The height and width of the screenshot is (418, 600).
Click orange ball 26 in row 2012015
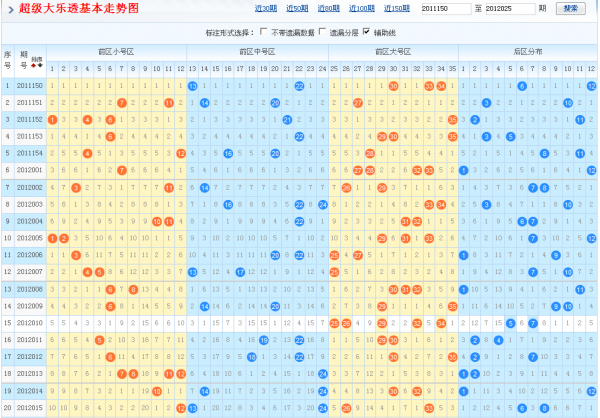[x=346, y=408]
